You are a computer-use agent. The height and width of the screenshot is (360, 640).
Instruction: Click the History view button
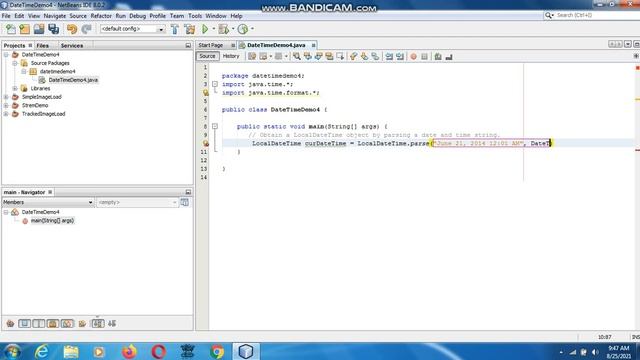point(231,56)
